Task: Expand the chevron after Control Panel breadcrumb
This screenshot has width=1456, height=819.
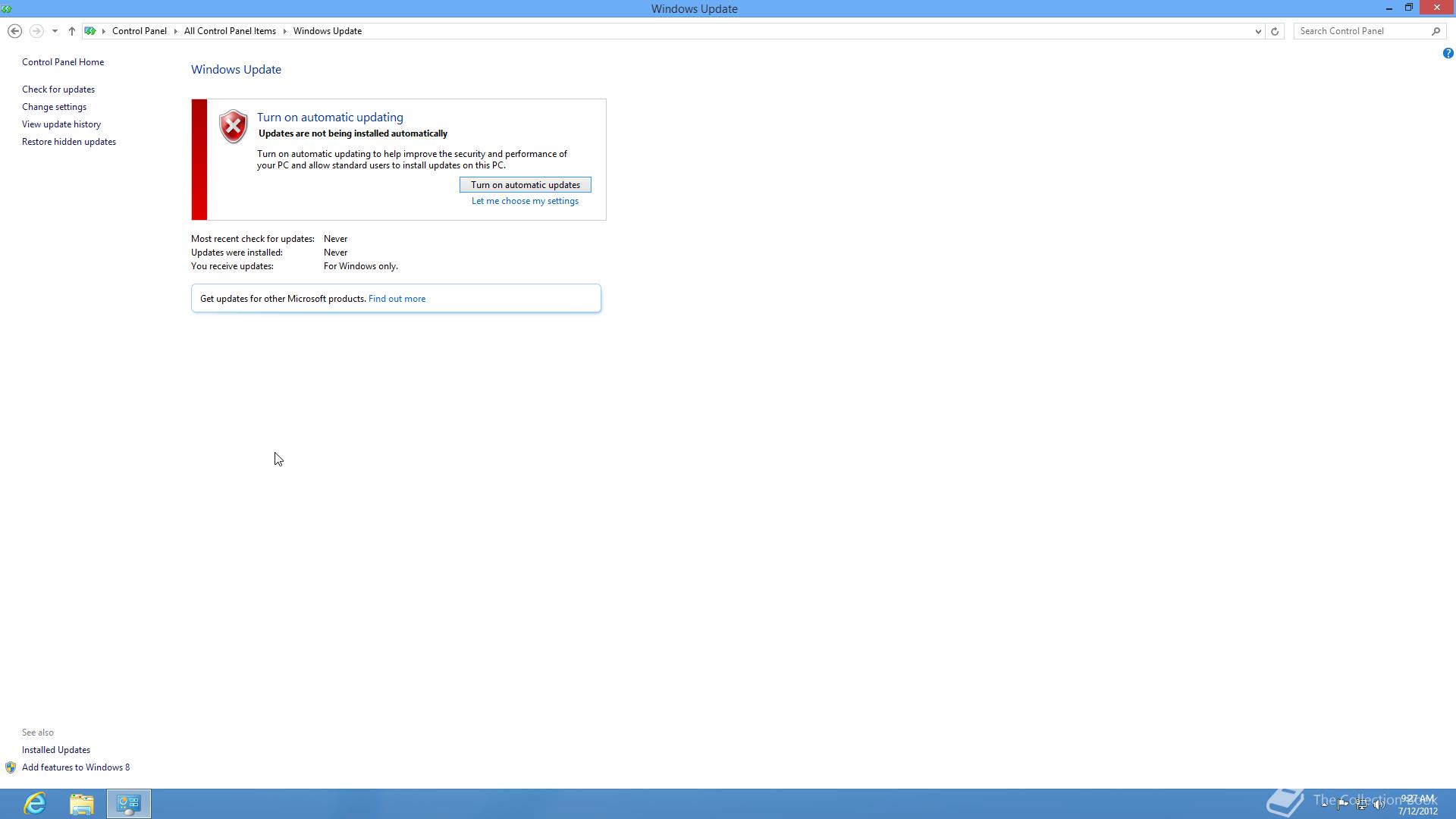Action: click(175, 31)
